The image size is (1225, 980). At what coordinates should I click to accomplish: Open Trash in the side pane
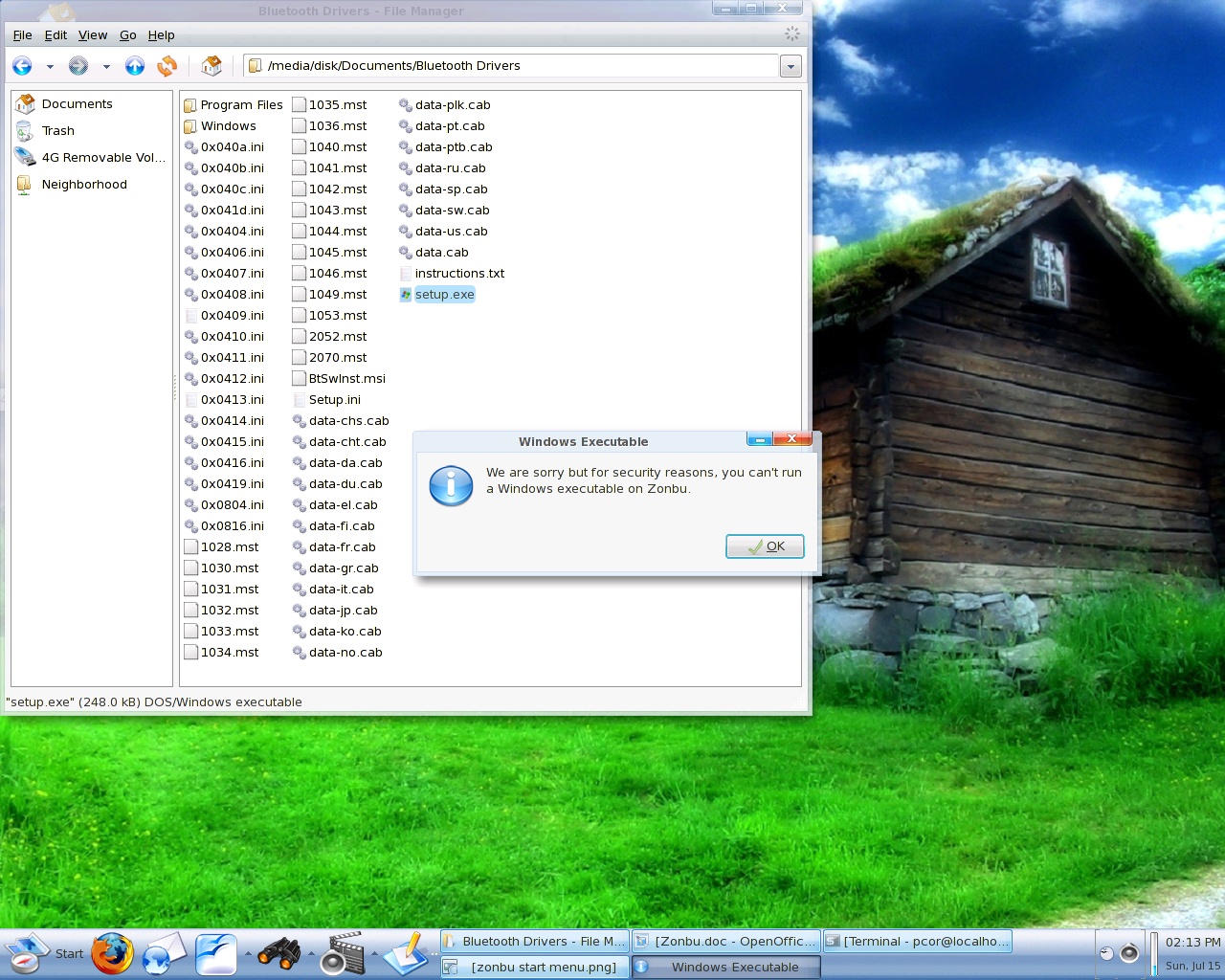pos(57,131)
